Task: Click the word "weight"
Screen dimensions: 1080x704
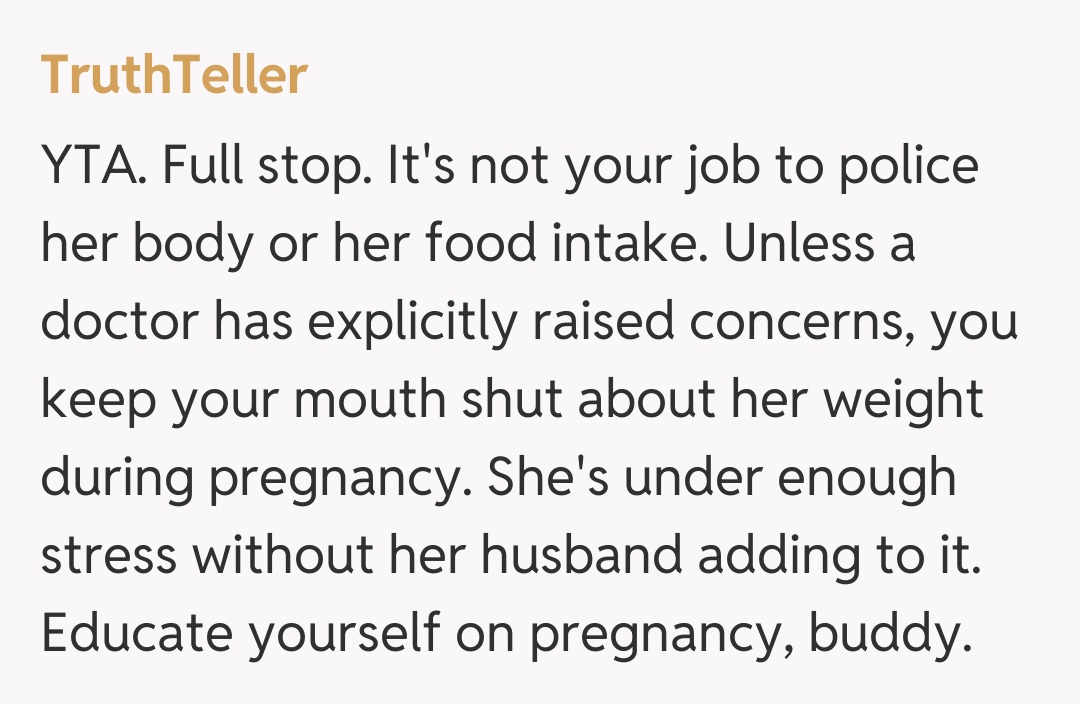Action: pyautogui.click(x=902, y=400)
